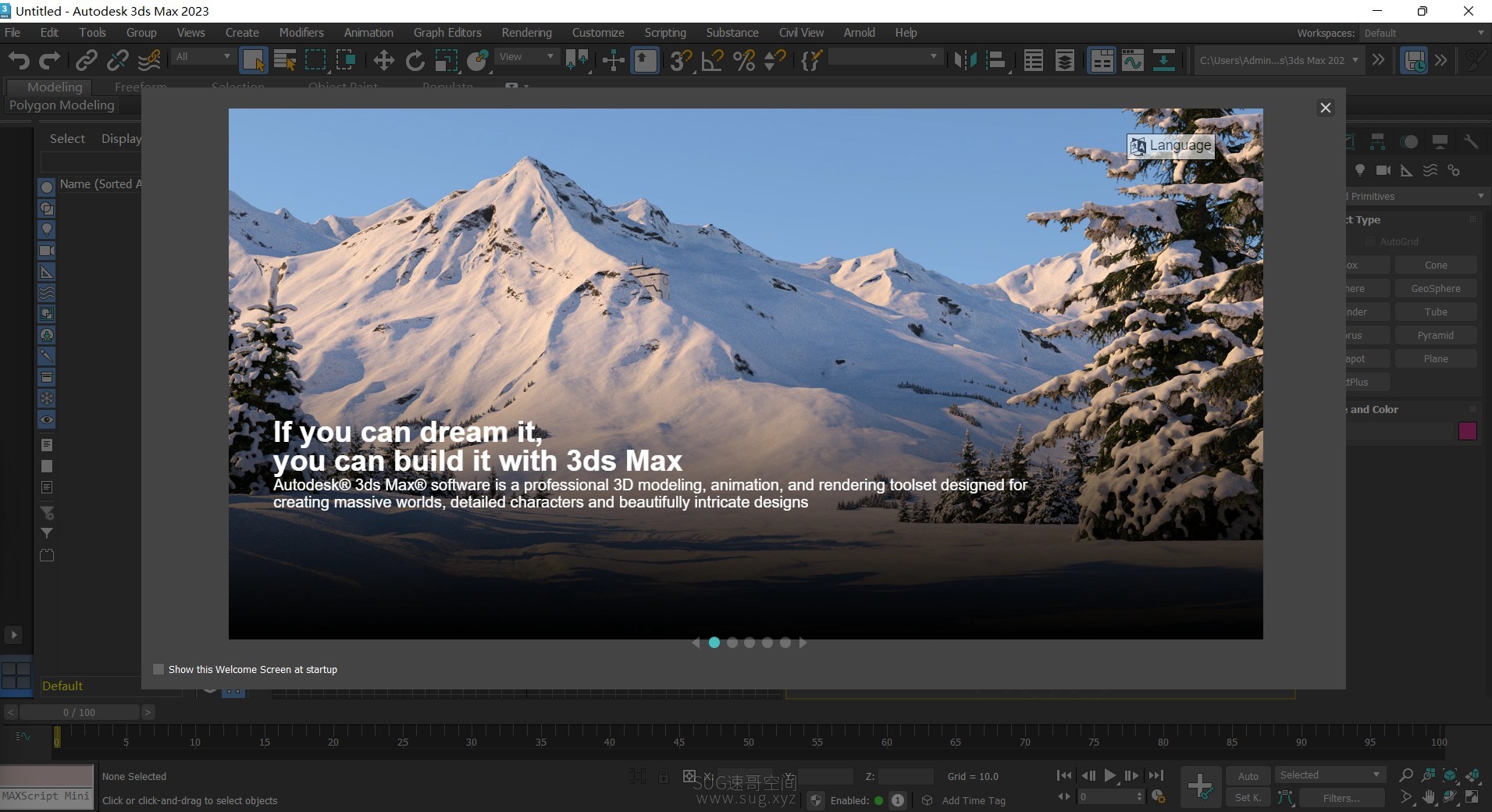Screen dimensions: 1492x812
Task: Create a Cone primitive
Action: point(1436,265)
